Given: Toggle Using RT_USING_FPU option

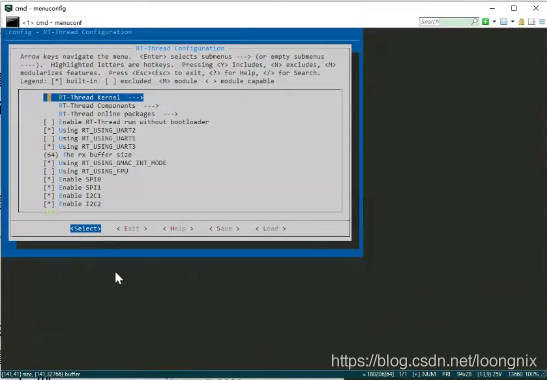Looking at the screenshot, I should 86,171.
